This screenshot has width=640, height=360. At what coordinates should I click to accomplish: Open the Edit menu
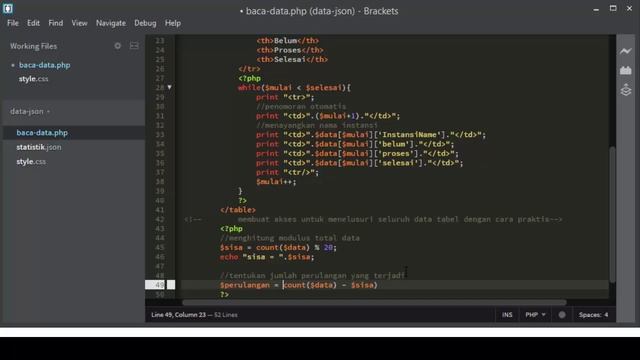[33, 23]
